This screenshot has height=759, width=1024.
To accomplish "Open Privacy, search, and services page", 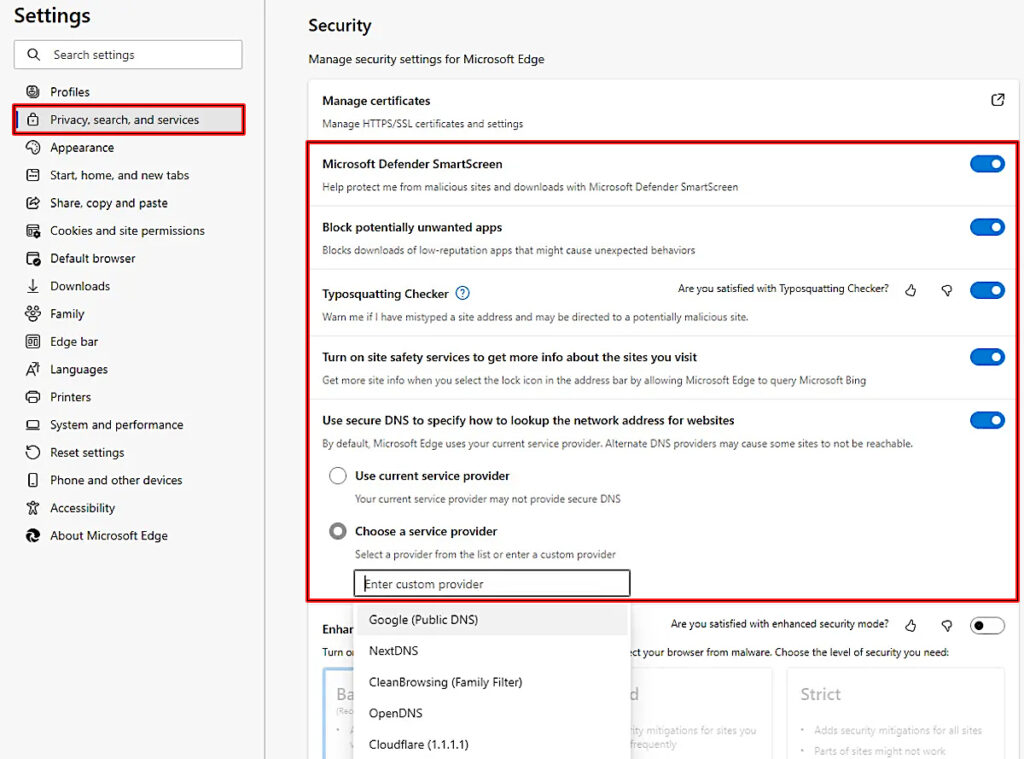I will tap(129, 120).
